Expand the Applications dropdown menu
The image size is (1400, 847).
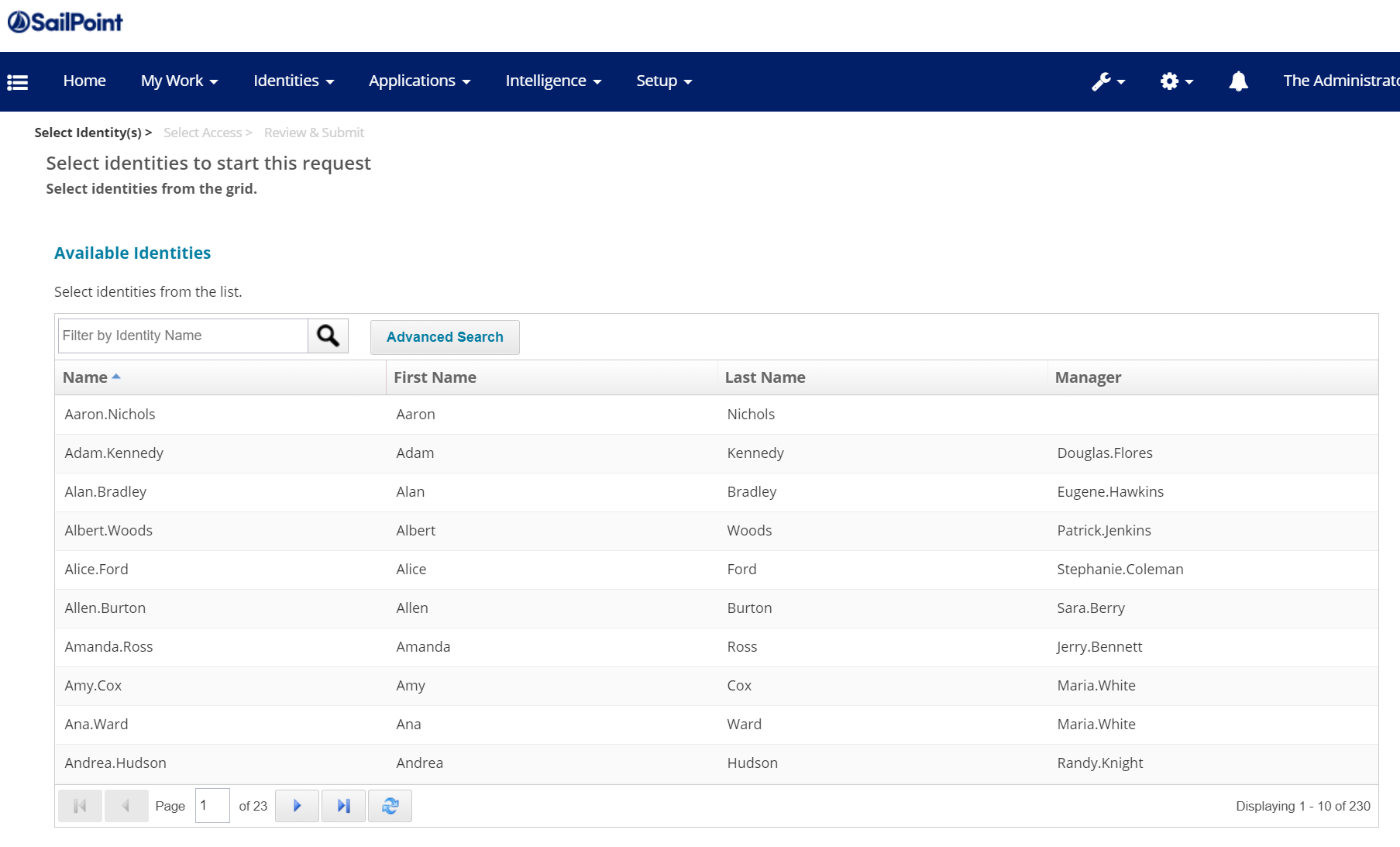(x=420, y=81)
